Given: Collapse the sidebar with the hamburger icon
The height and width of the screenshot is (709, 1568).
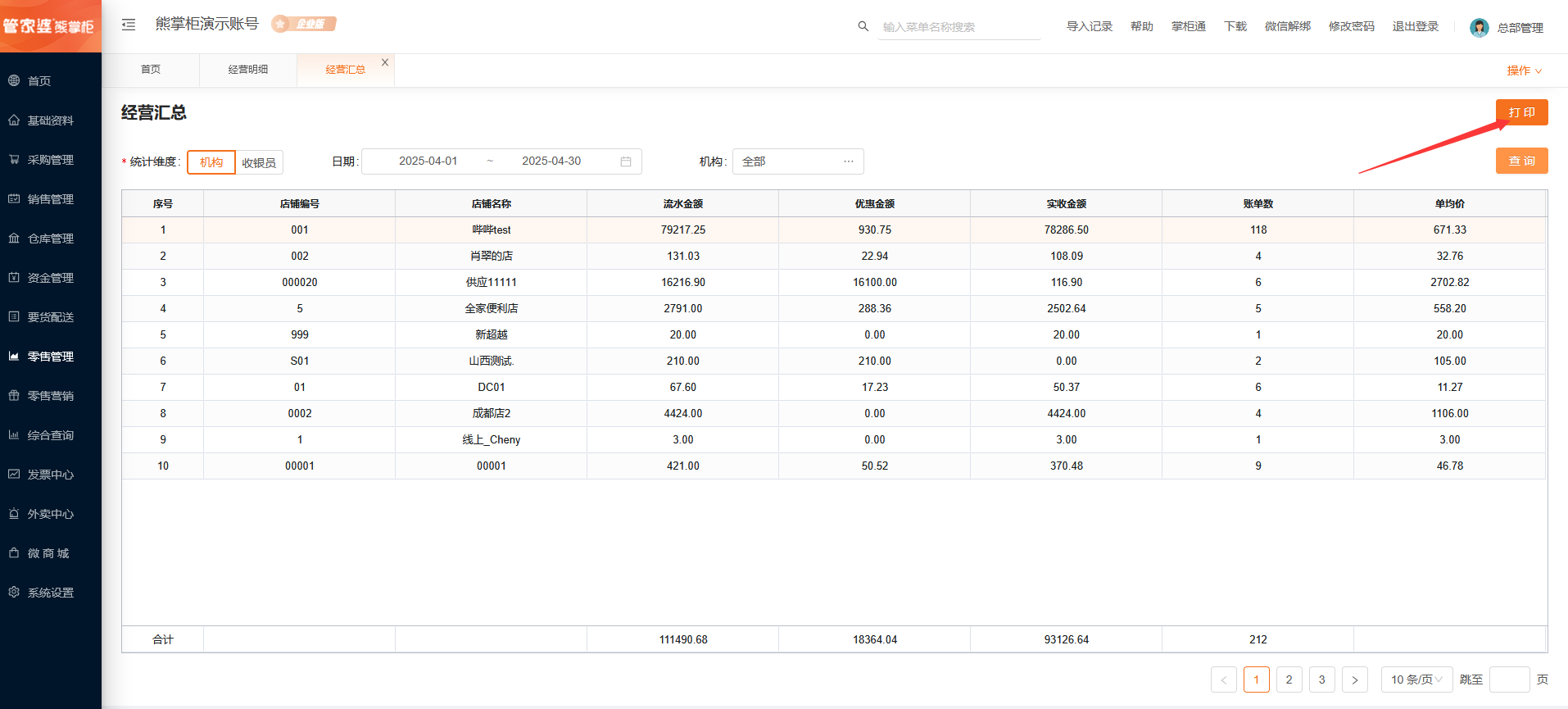Looking at the screenshot, I should (x=129, y=25).
